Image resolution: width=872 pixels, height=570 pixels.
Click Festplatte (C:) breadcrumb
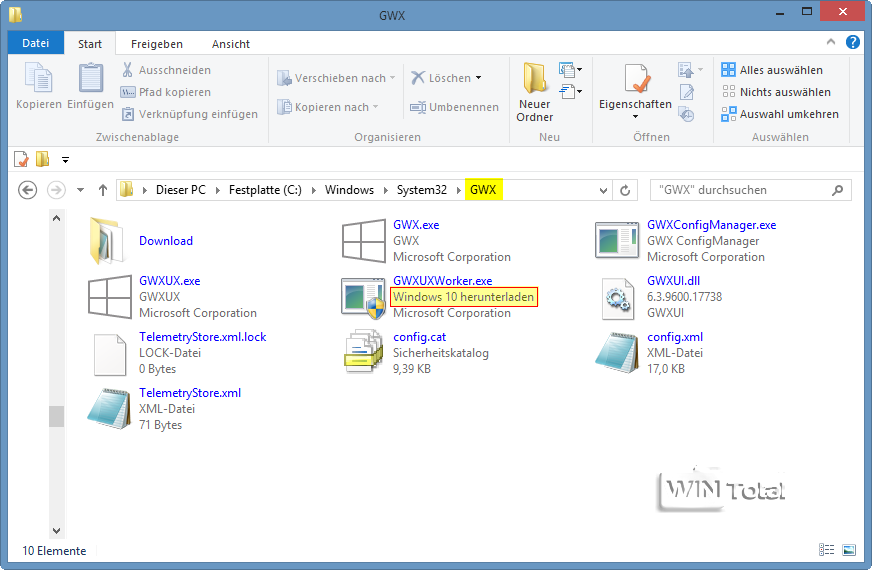pyautogui.click(x=265, y=190)
